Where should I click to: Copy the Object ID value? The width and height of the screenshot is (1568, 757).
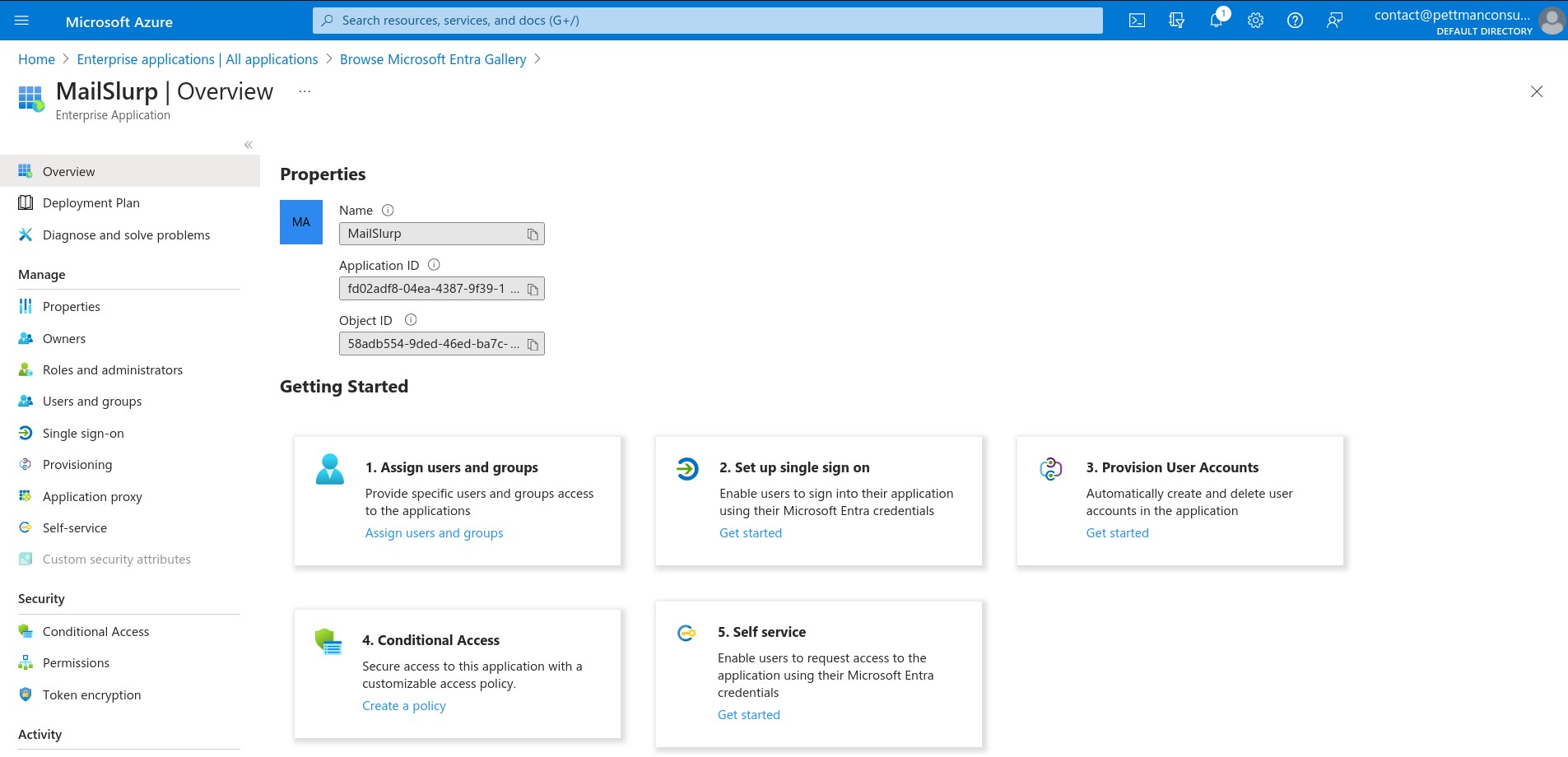point(533,345)
